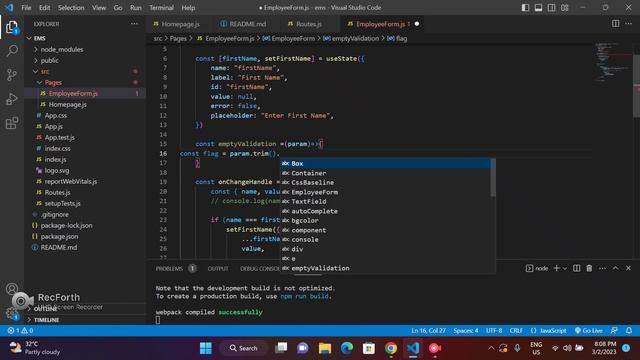The height and width of the screenshot is (360, 640).
Task: Toggle the secondary side bar layout icon
Action: coord(551,7)
